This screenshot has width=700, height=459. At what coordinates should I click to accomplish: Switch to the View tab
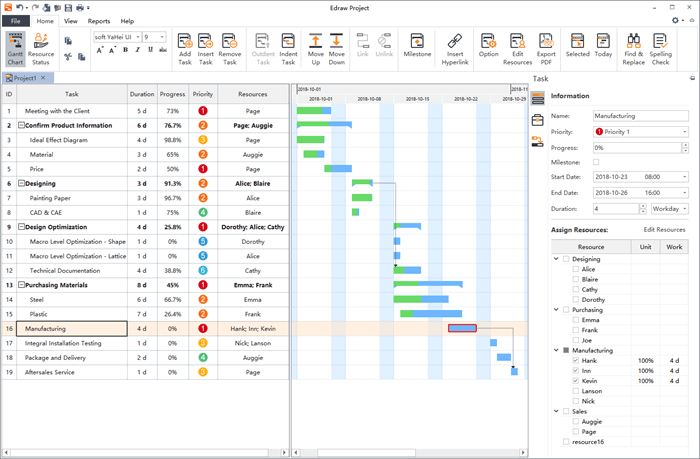[x=71, y=21]
